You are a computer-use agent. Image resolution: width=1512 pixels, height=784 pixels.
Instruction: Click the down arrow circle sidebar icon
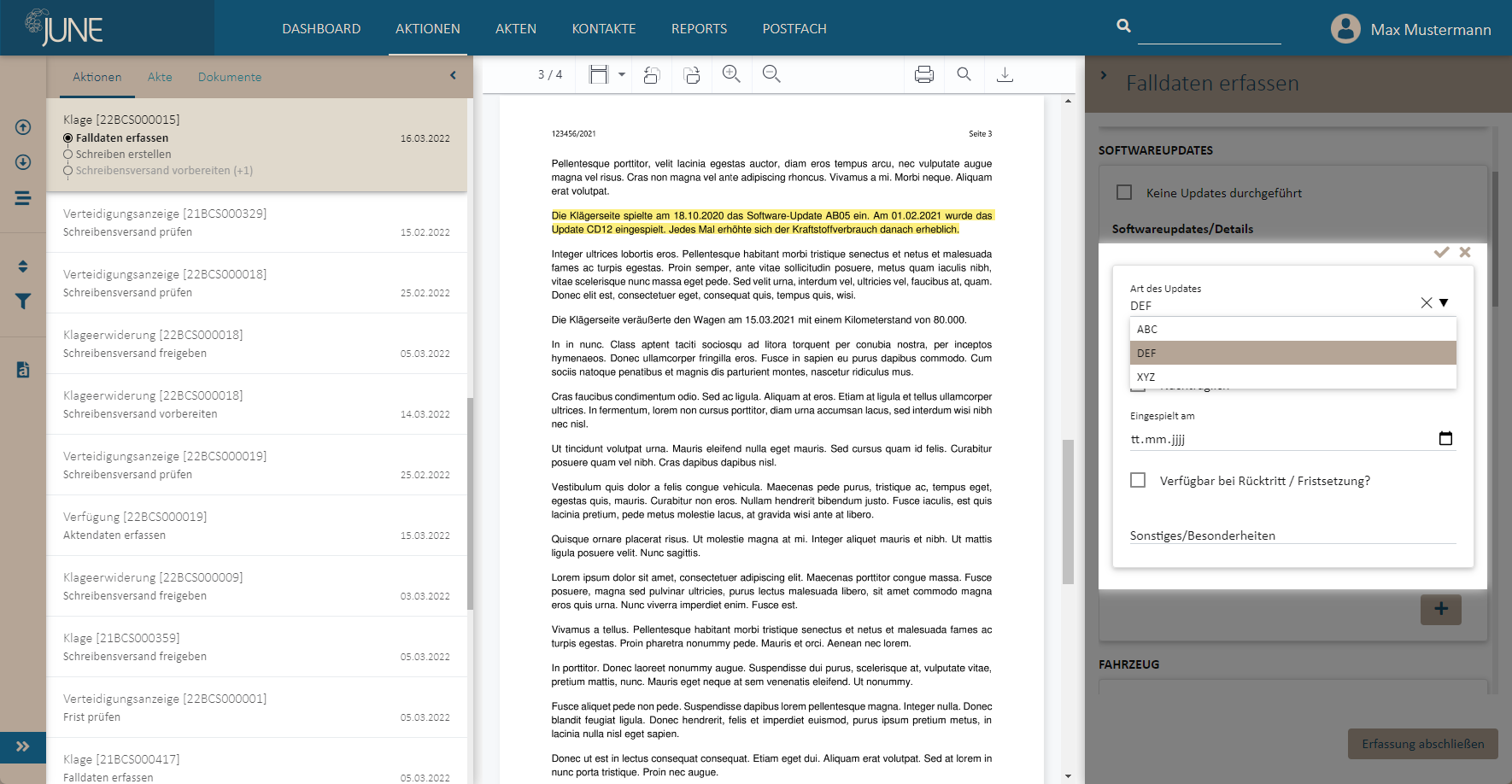pyautogui.click(x=23, y=162)
